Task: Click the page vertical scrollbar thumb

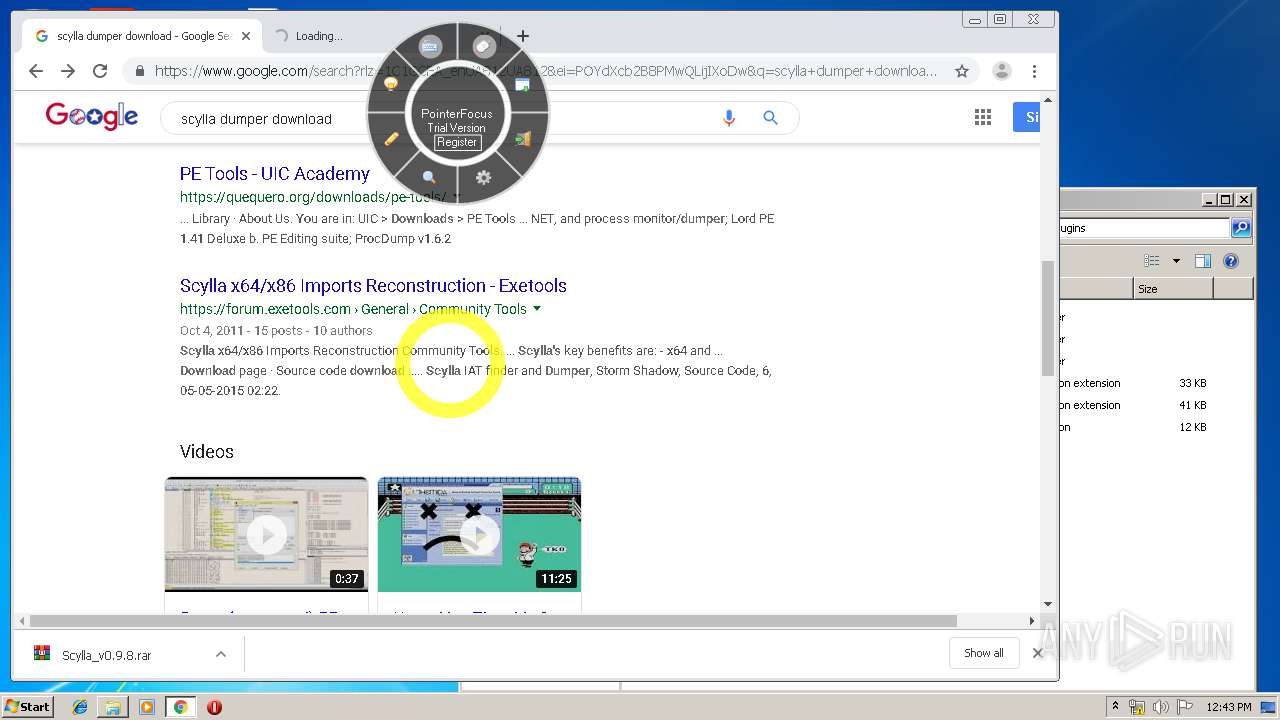Action: (1048, 317)
